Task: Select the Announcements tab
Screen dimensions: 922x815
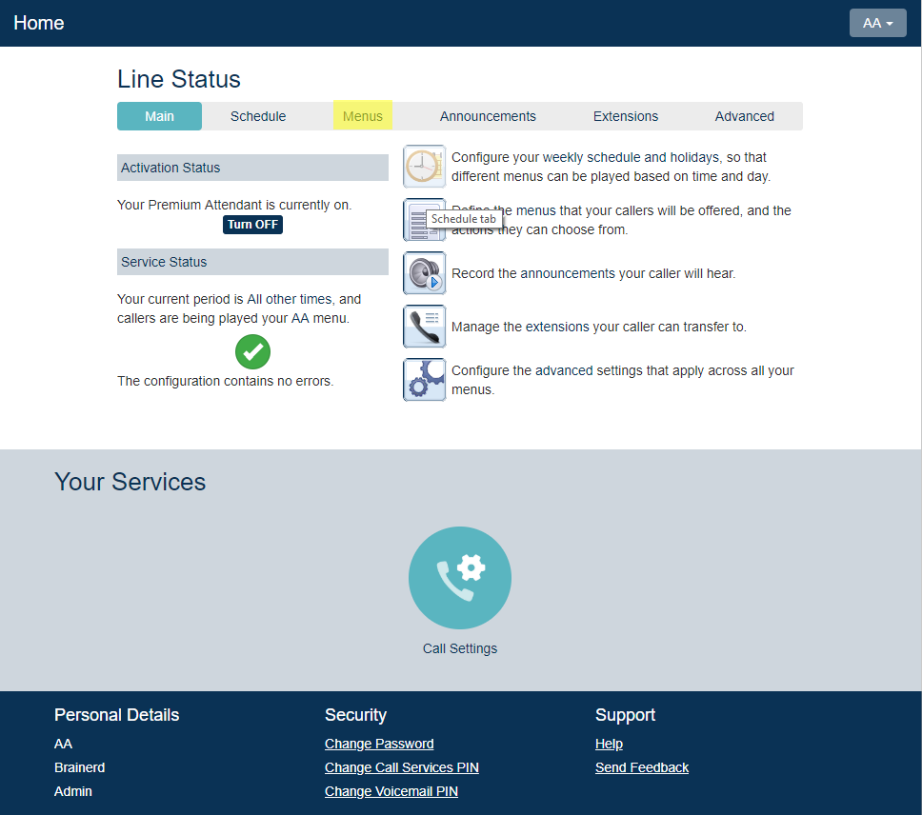Action: pyautogui.click(x=488, y=116)
